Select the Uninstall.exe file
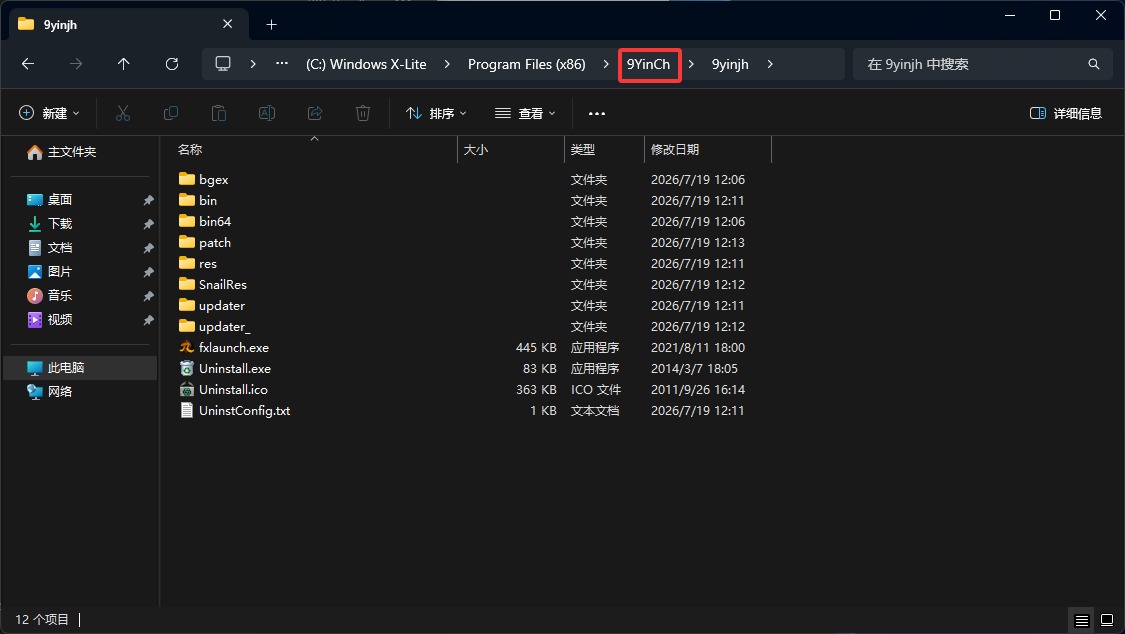 pyautogui.click(x=235, y=369)
